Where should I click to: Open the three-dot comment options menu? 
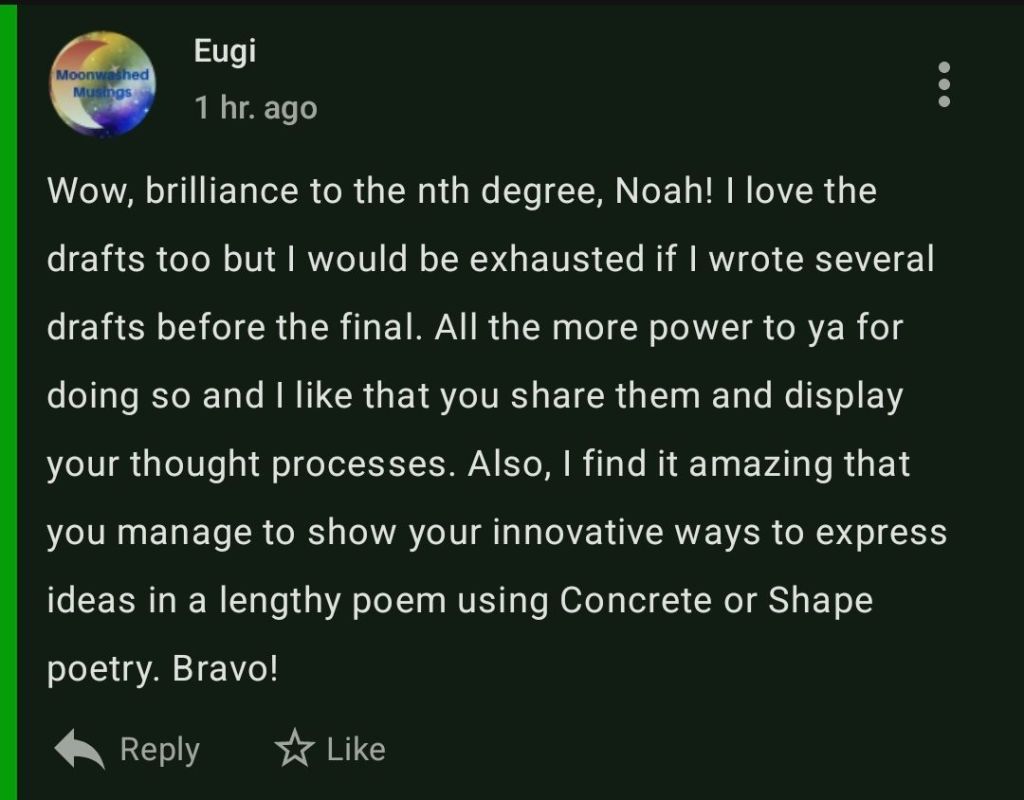coord(944,84)
